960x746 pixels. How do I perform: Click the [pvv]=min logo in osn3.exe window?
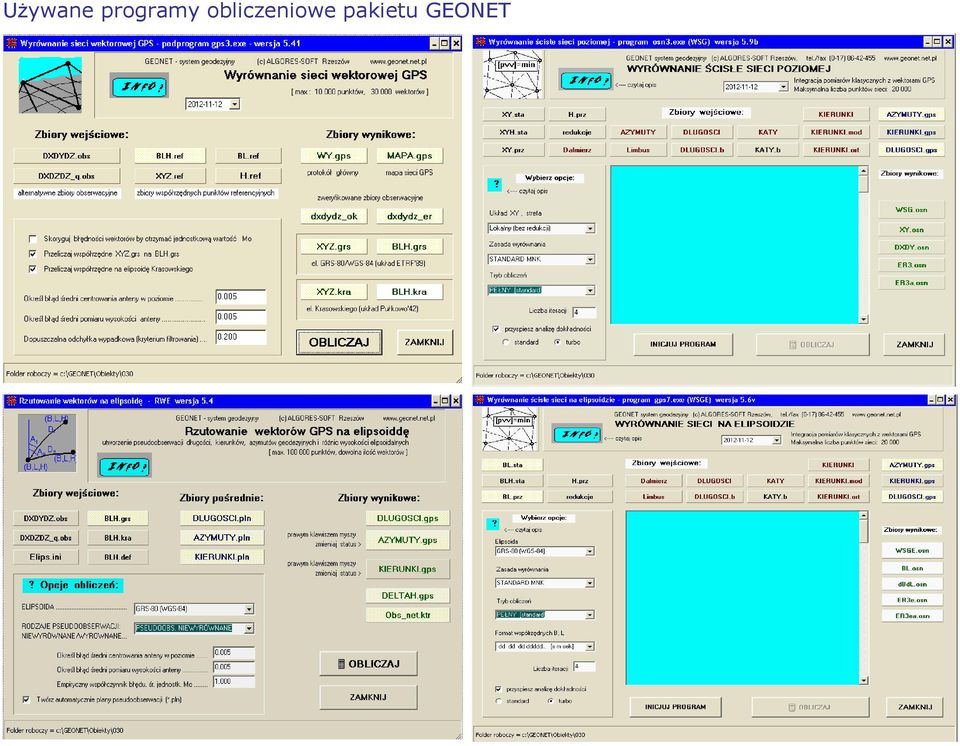(513, 75)
